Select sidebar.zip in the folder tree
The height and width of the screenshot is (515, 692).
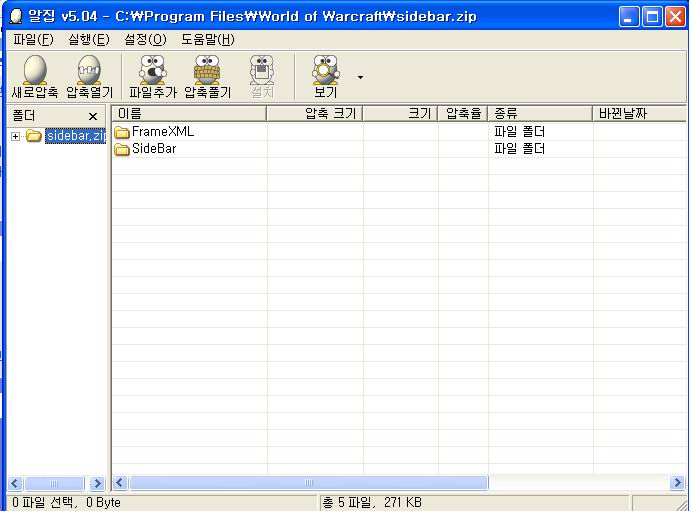pos(74,136)
